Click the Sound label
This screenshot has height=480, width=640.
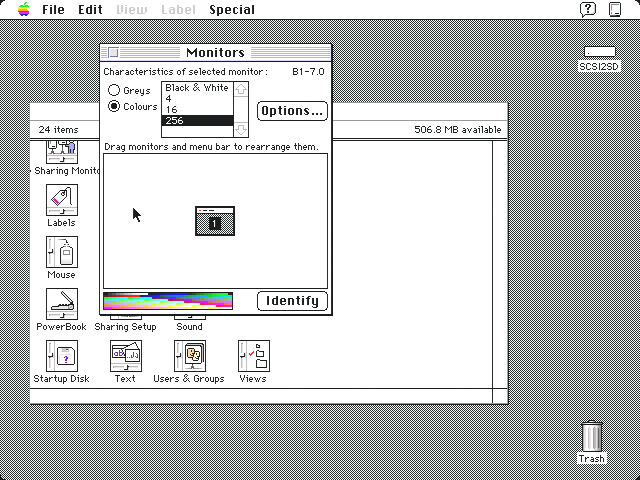pyautogui.click(x=189, y=327)
